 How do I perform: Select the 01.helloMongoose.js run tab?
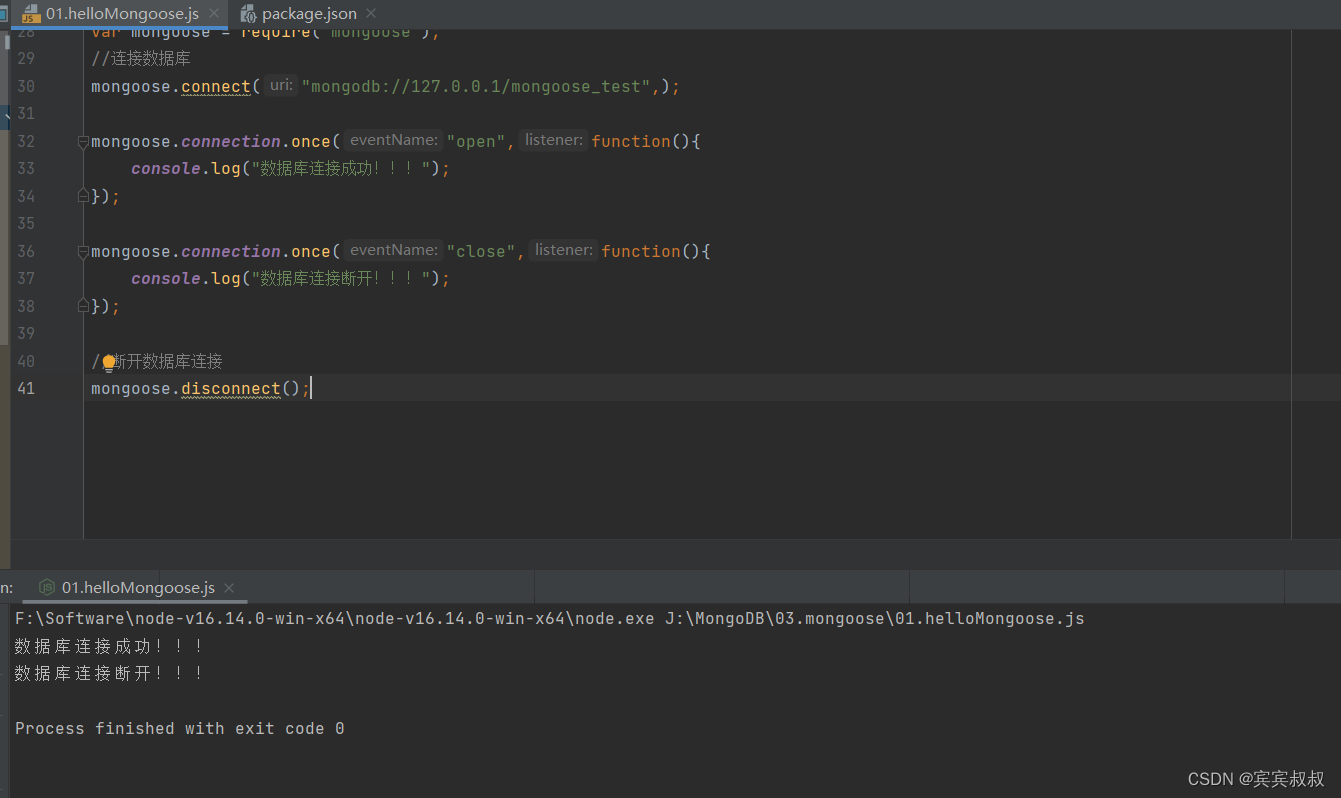coord(138,588)
